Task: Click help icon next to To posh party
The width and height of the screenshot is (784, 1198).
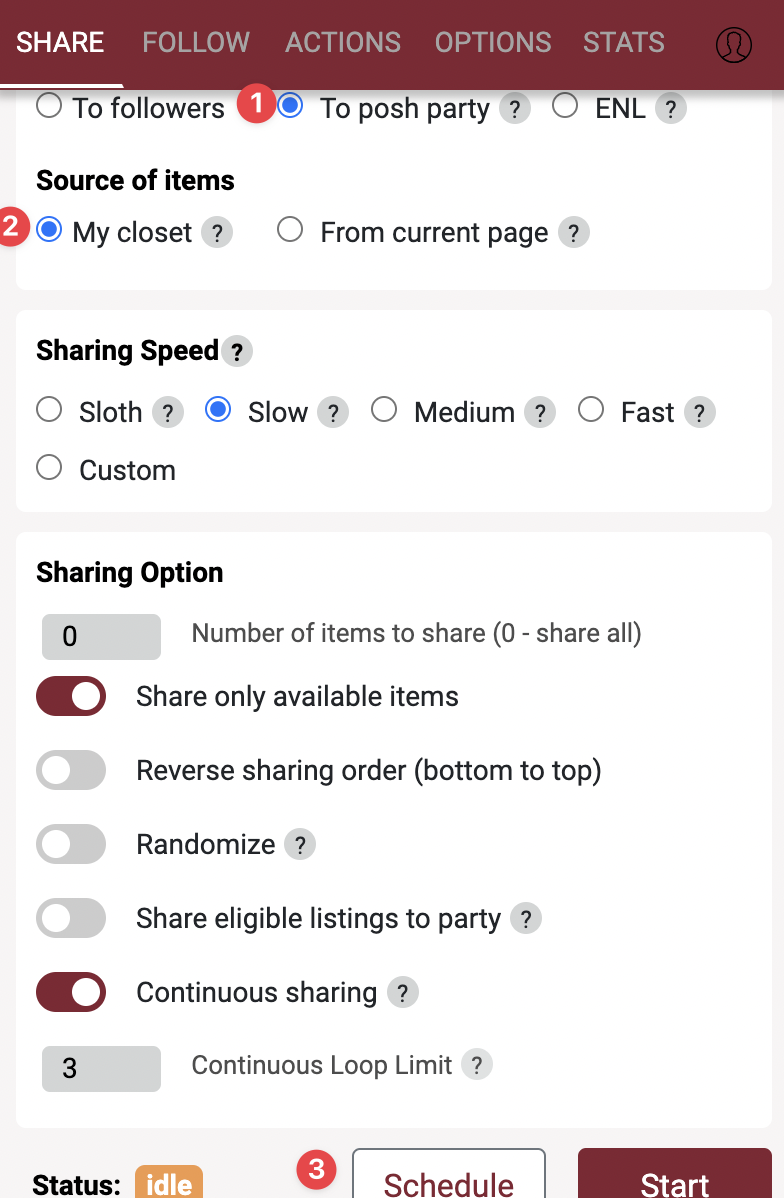Action: click(514, 109)
